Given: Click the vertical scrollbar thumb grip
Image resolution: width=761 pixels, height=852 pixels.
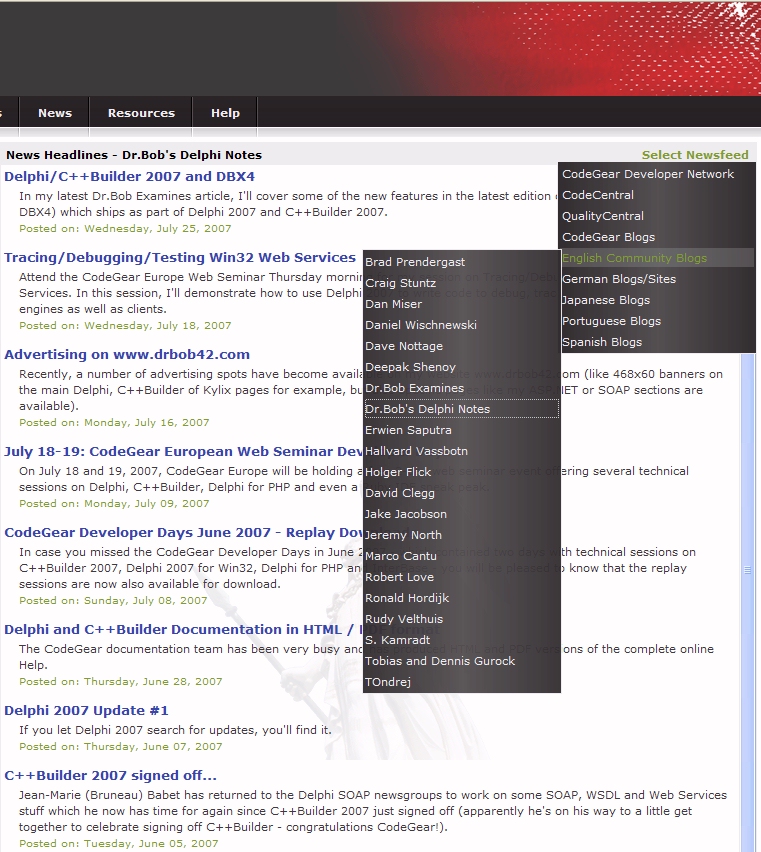Looking at the screenshot, I should coord(747,570).
